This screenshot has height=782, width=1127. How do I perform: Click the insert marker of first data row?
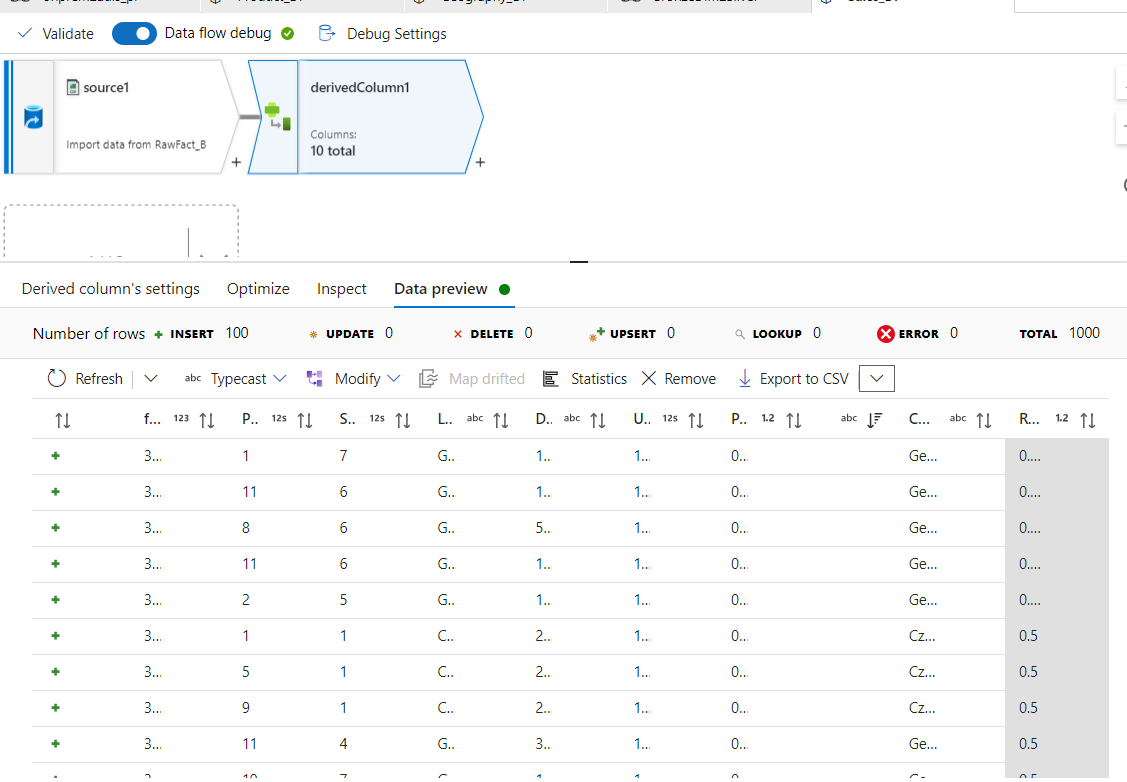[x=55, y=456]
